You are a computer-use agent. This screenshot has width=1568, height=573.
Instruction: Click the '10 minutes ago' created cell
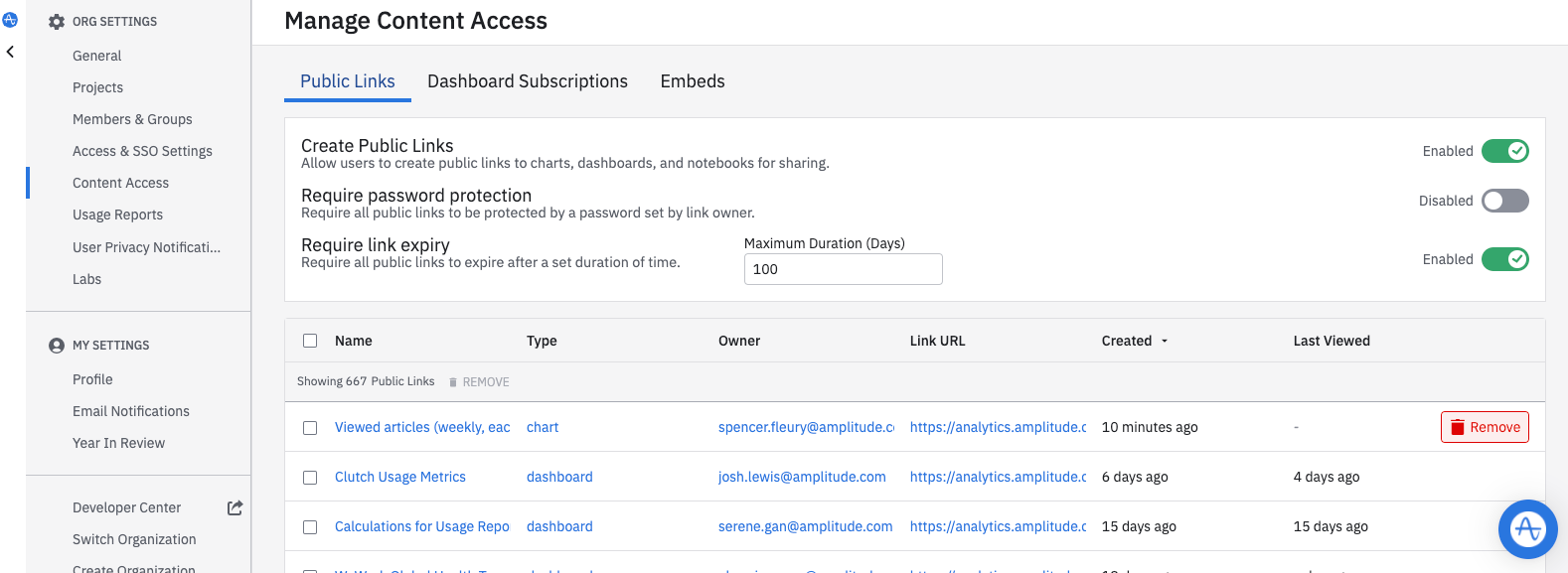1150,427
